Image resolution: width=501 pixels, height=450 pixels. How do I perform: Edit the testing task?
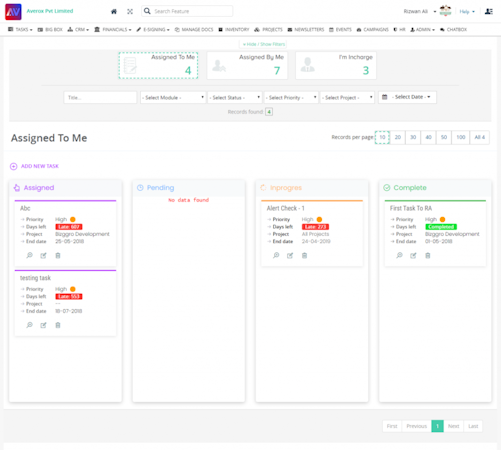tap(43, 325)
